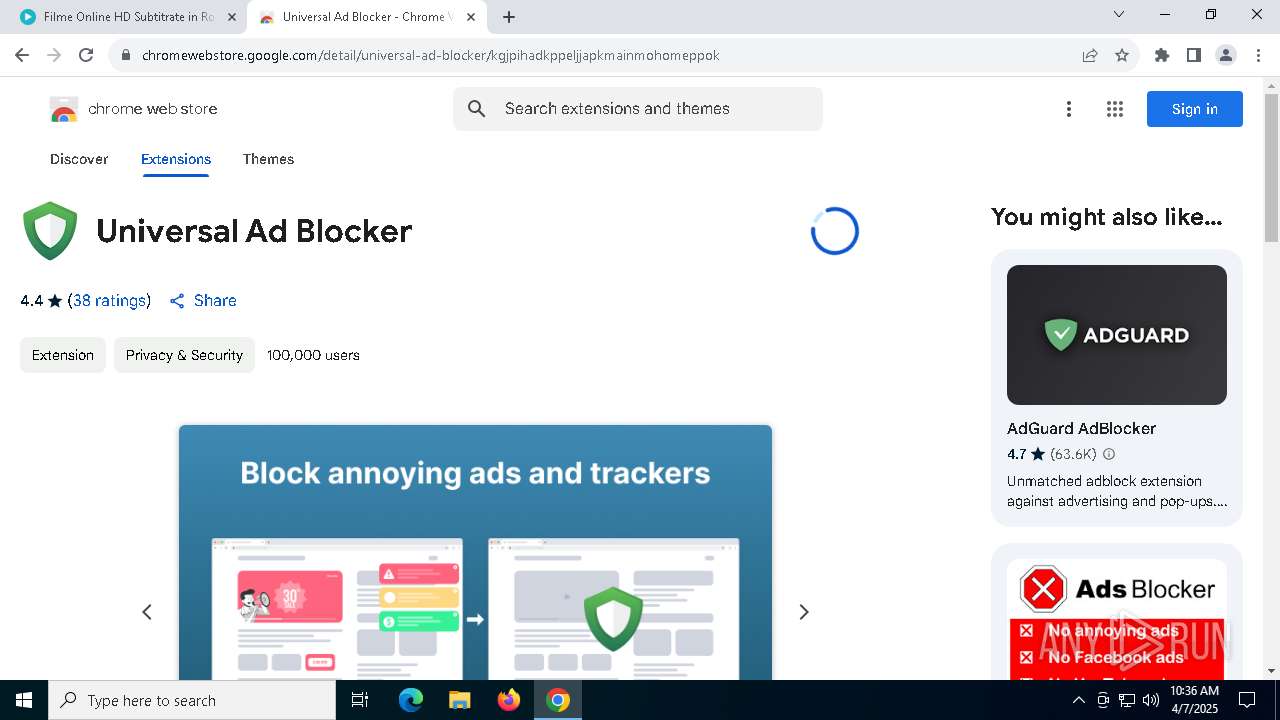Click the Type here to search box
Image resolution: width=1280 pixels, height=720 pixels.
pos(192,700)
